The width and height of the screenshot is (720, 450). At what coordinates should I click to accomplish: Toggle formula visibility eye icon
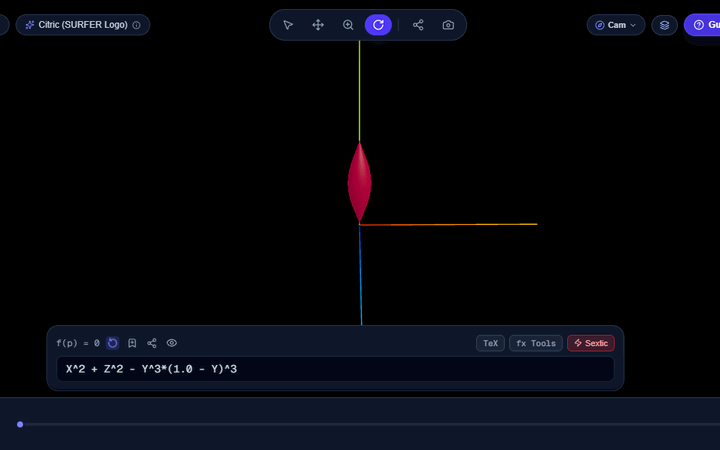(x=172, y=343)
